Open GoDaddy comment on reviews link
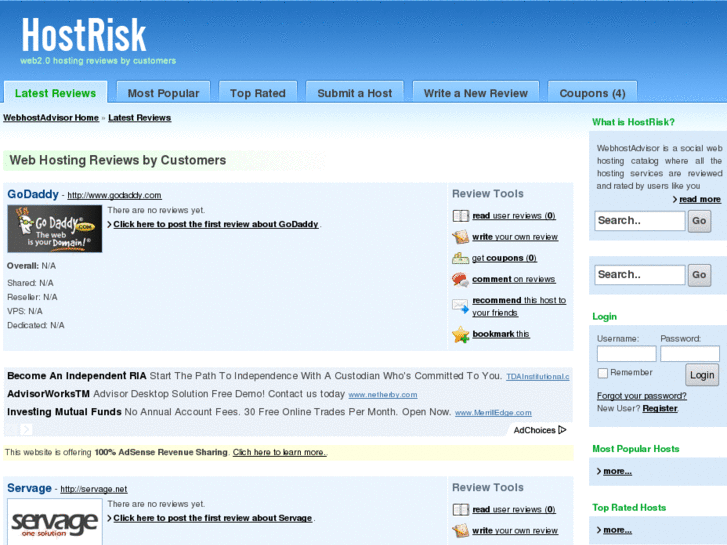Screen dimensions: 727x545 (x=514, y=279)
